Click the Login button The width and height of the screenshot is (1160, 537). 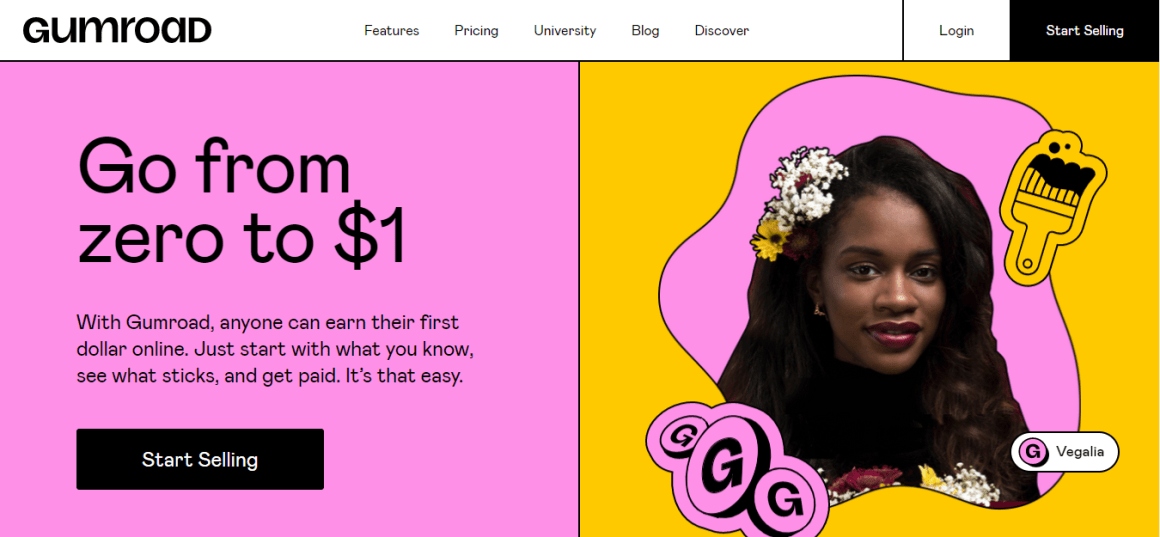pos(957,30)
